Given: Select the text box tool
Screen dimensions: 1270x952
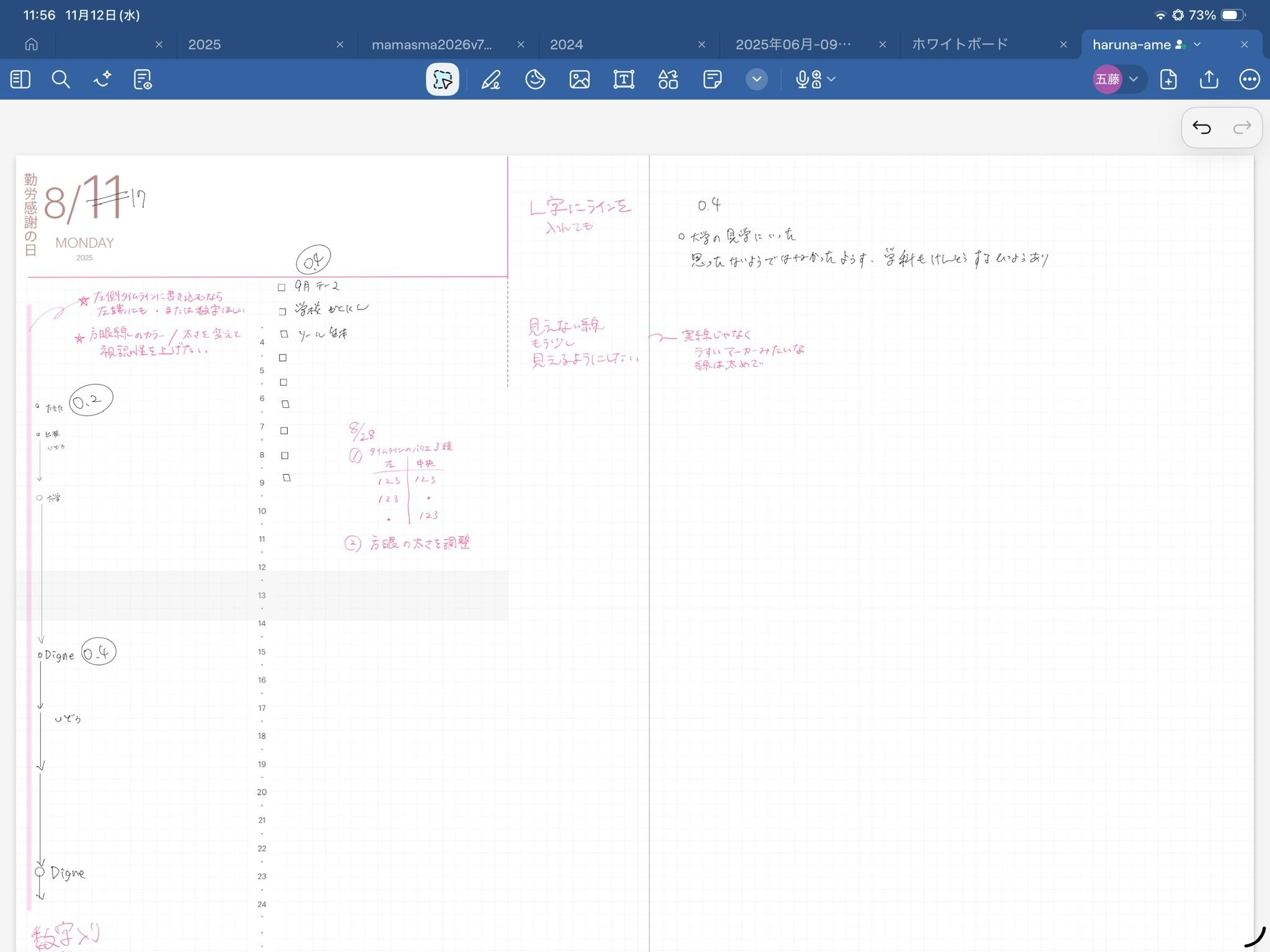Looking at the screenshot, I should tap(623, 79).
